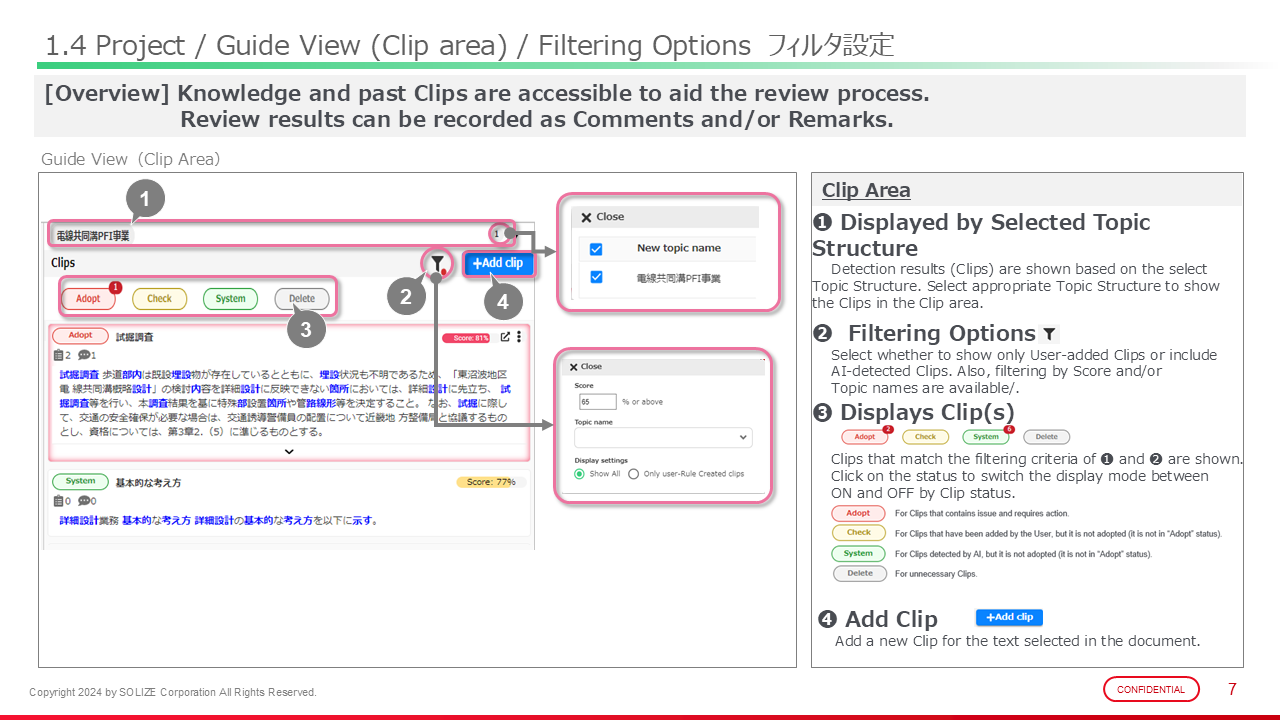Click the clipboard icon on the first clip
Image resolution: width=1280 pixels, height=720 pixels.
click(x=58, y=355)
